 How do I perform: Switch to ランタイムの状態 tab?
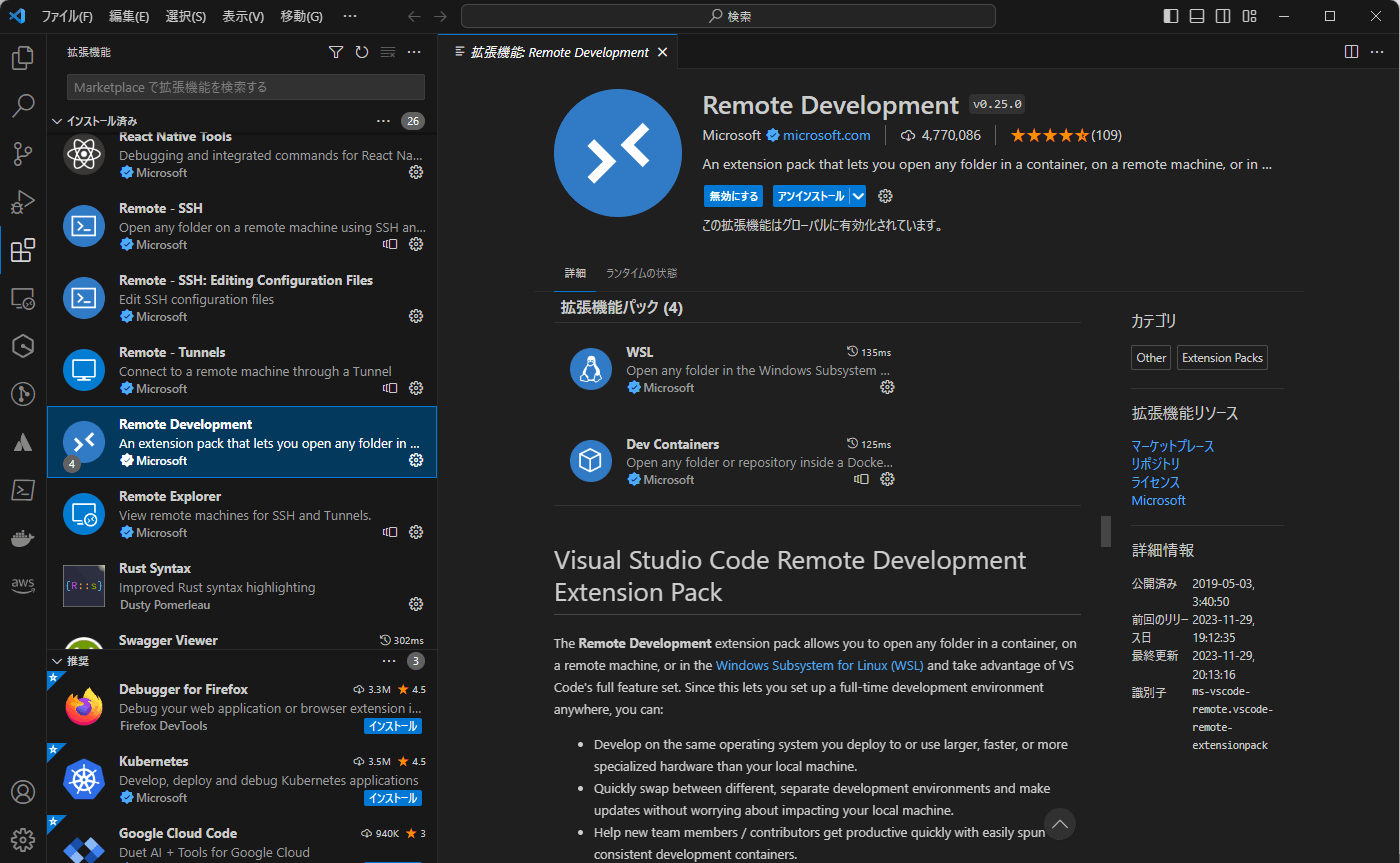pyautogui.click(x=641, y=273)
